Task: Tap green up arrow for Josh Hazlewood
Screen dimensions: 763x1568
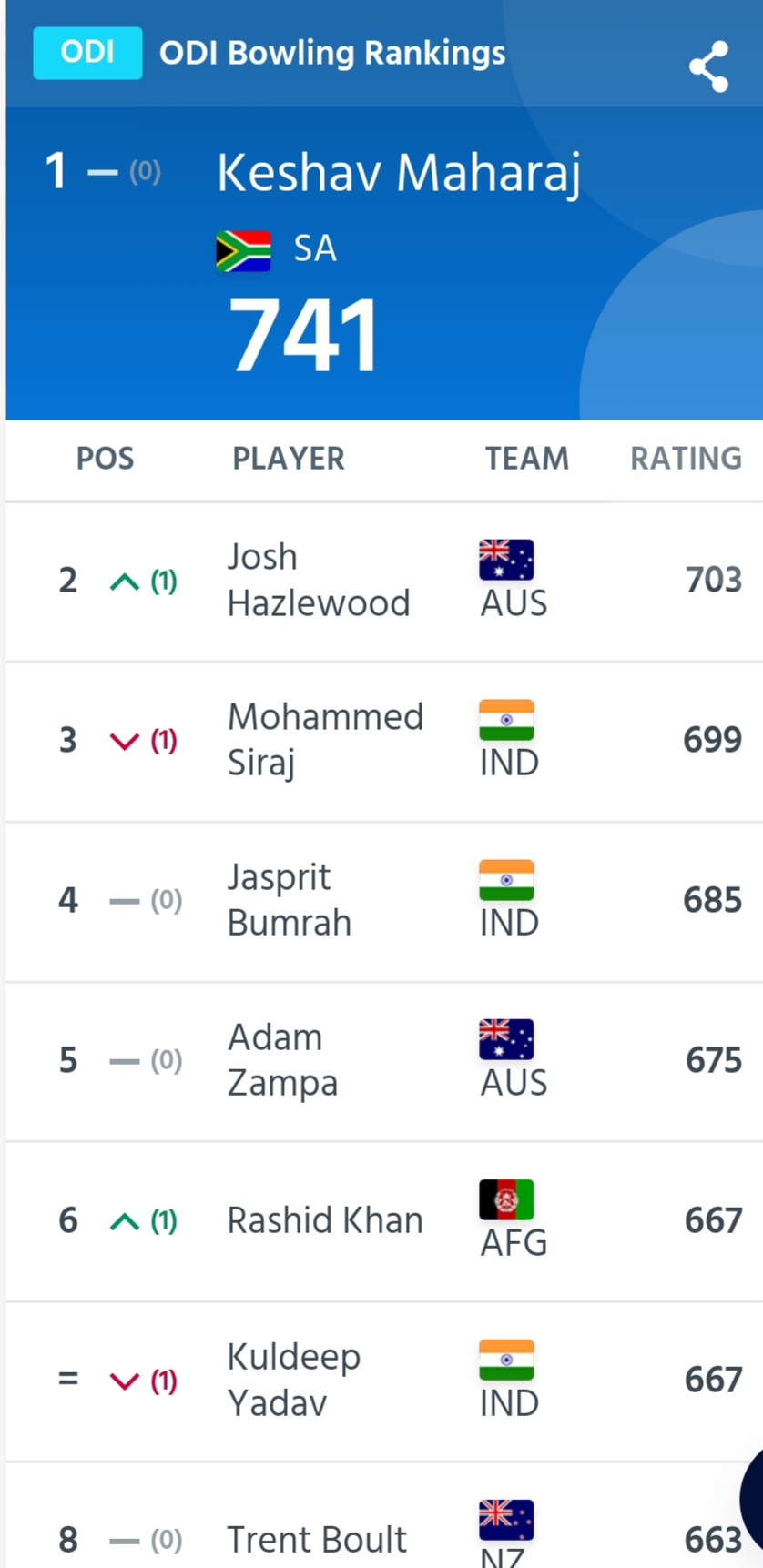Action: pyautogui.click(x=125, y=582)
